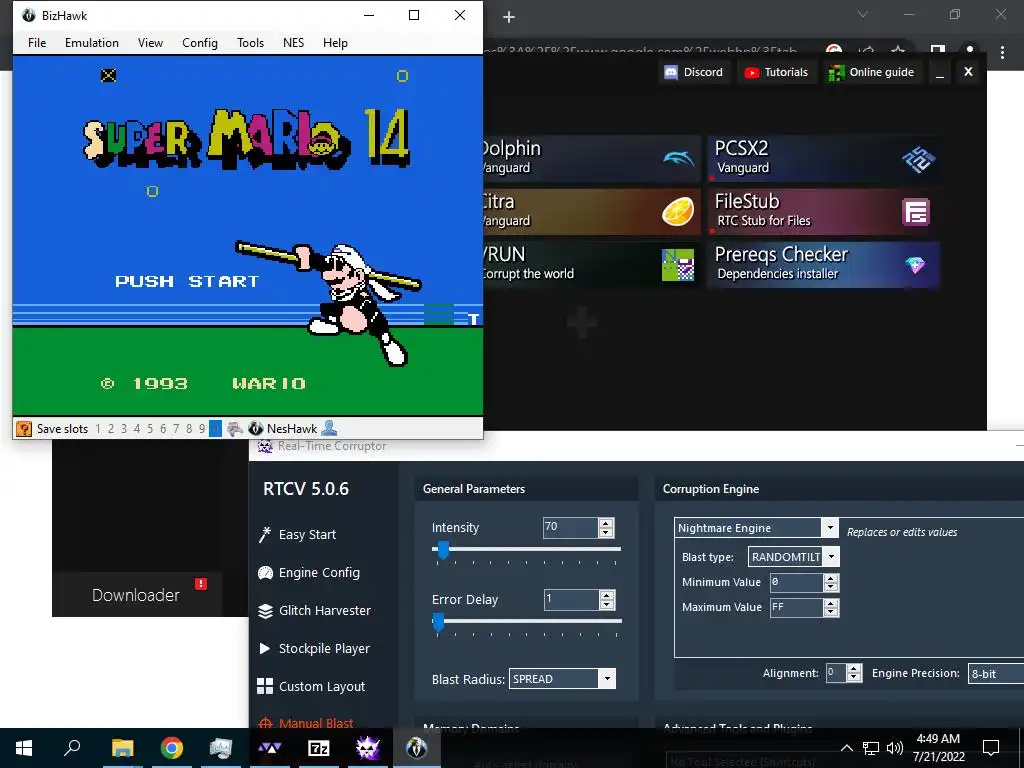Open File Explorer from taskbar
This screenshot has height=768, width=1024.
(122, 748)
